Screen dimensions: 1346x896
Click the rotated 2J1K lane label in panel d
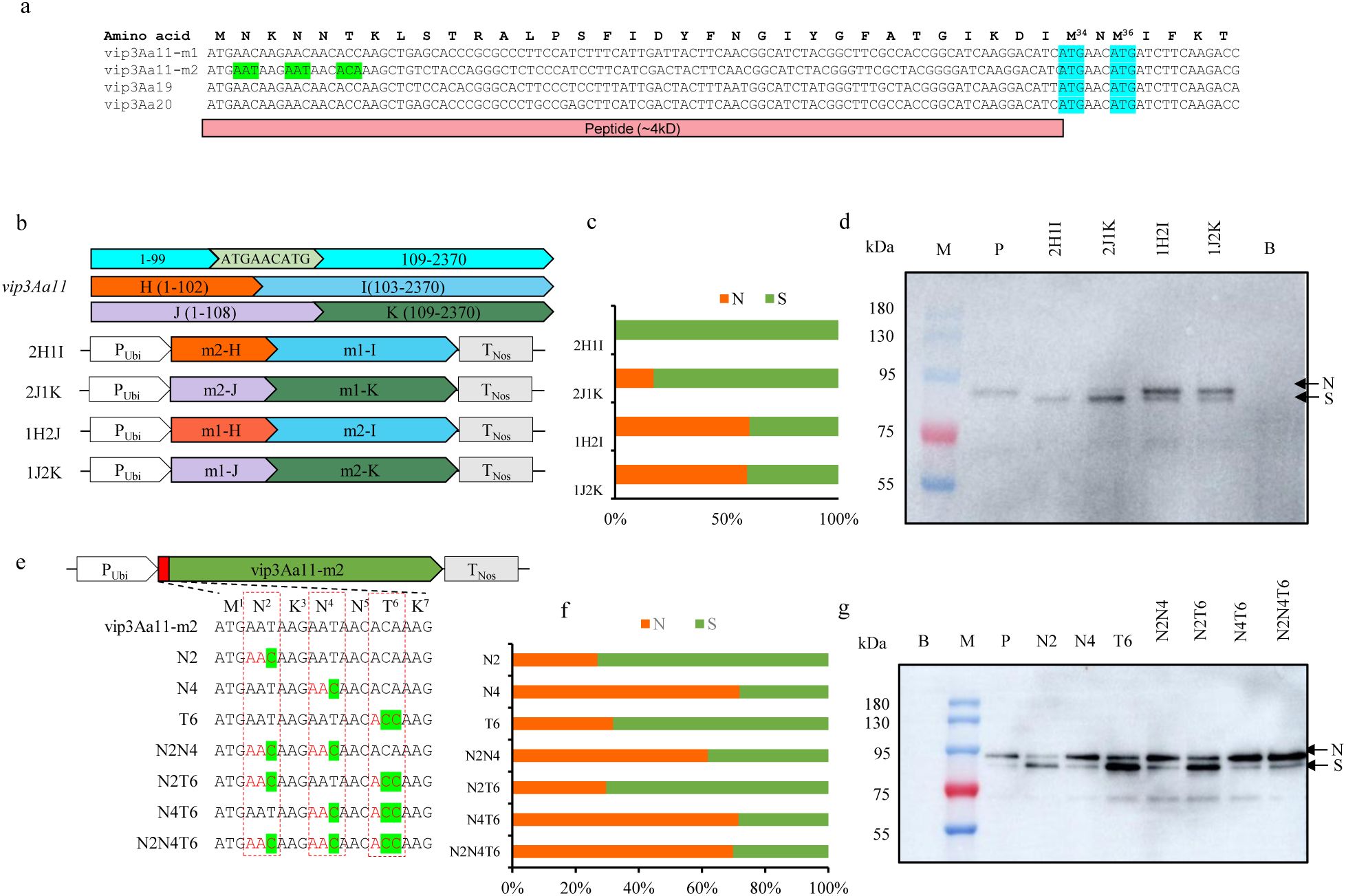click(x=1109, y=239)
